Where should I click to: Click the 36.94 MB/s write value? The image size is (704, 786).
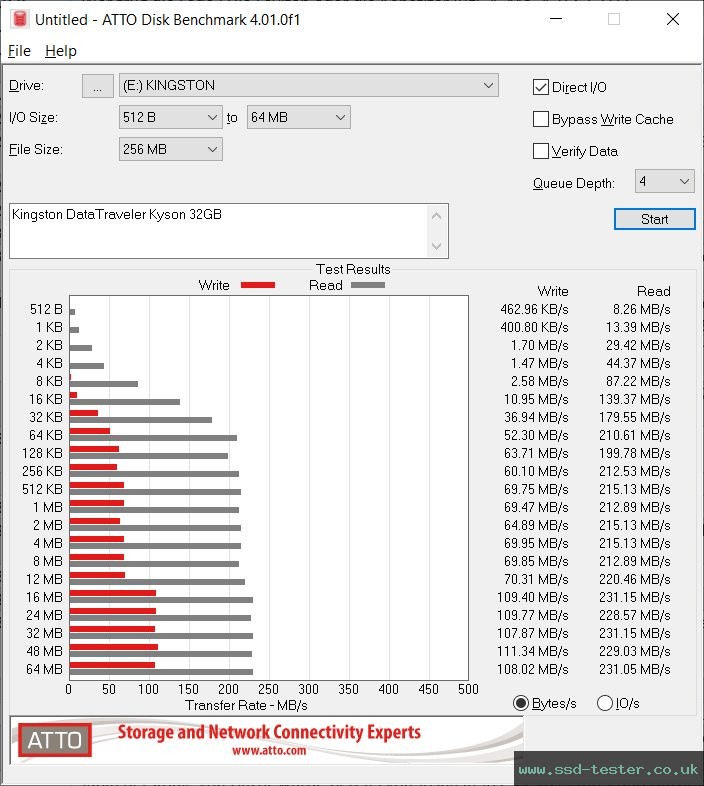coord(536,418)
